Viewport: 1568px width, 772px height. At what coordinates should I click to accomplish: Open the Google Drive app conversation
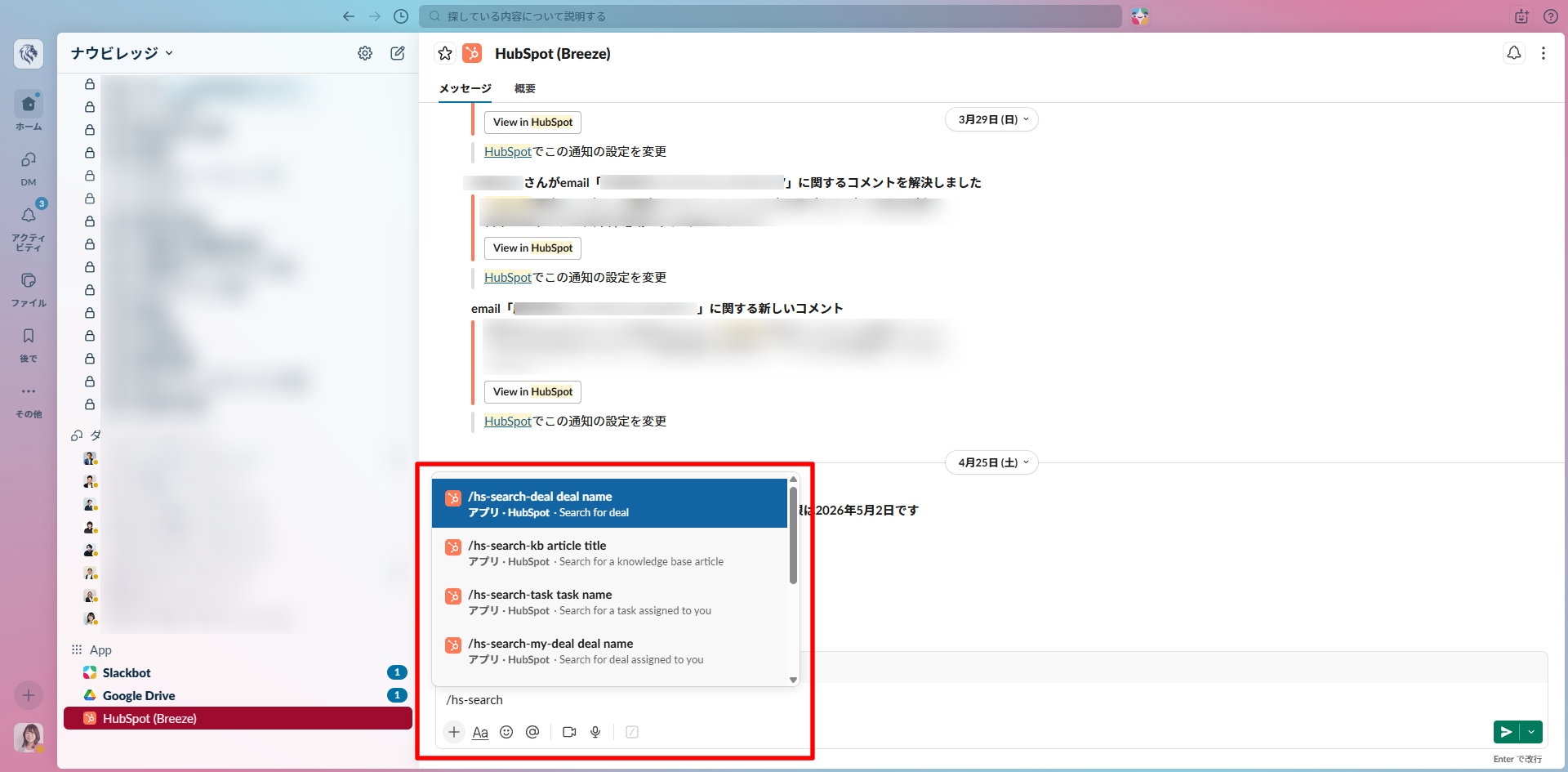238,695
